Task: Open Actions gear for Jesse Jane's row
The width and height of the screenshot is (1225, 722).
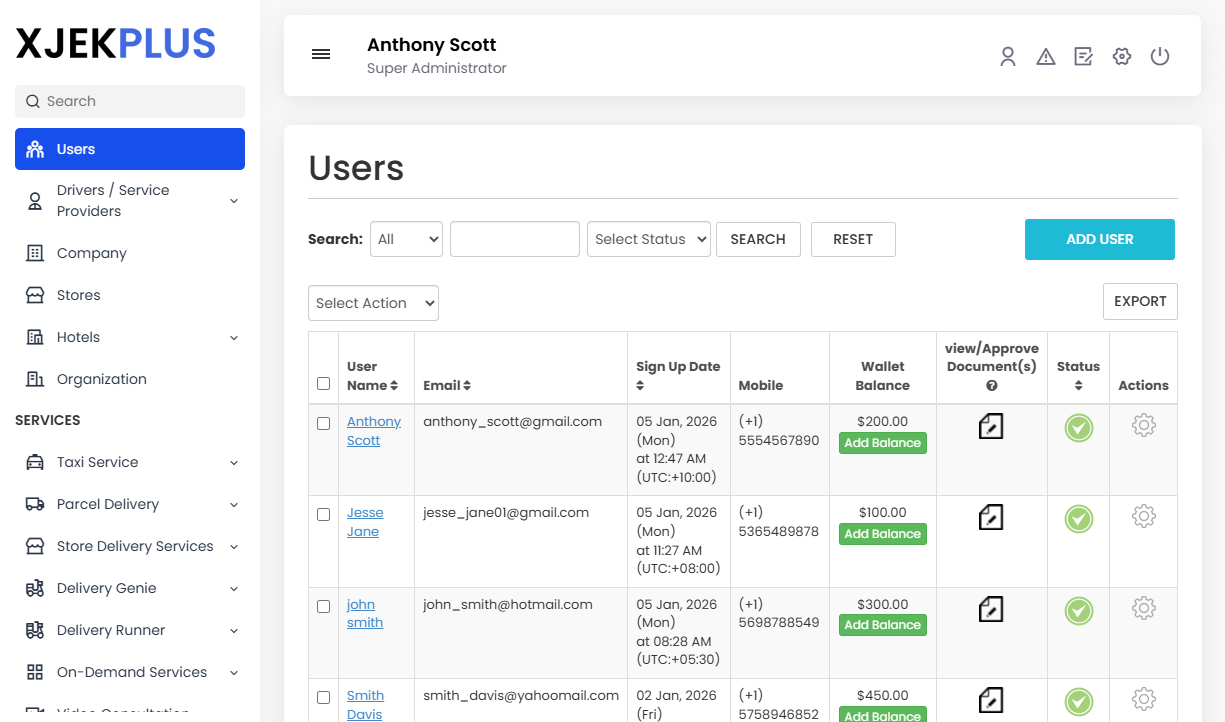Action: click(x=1143, y=516)
